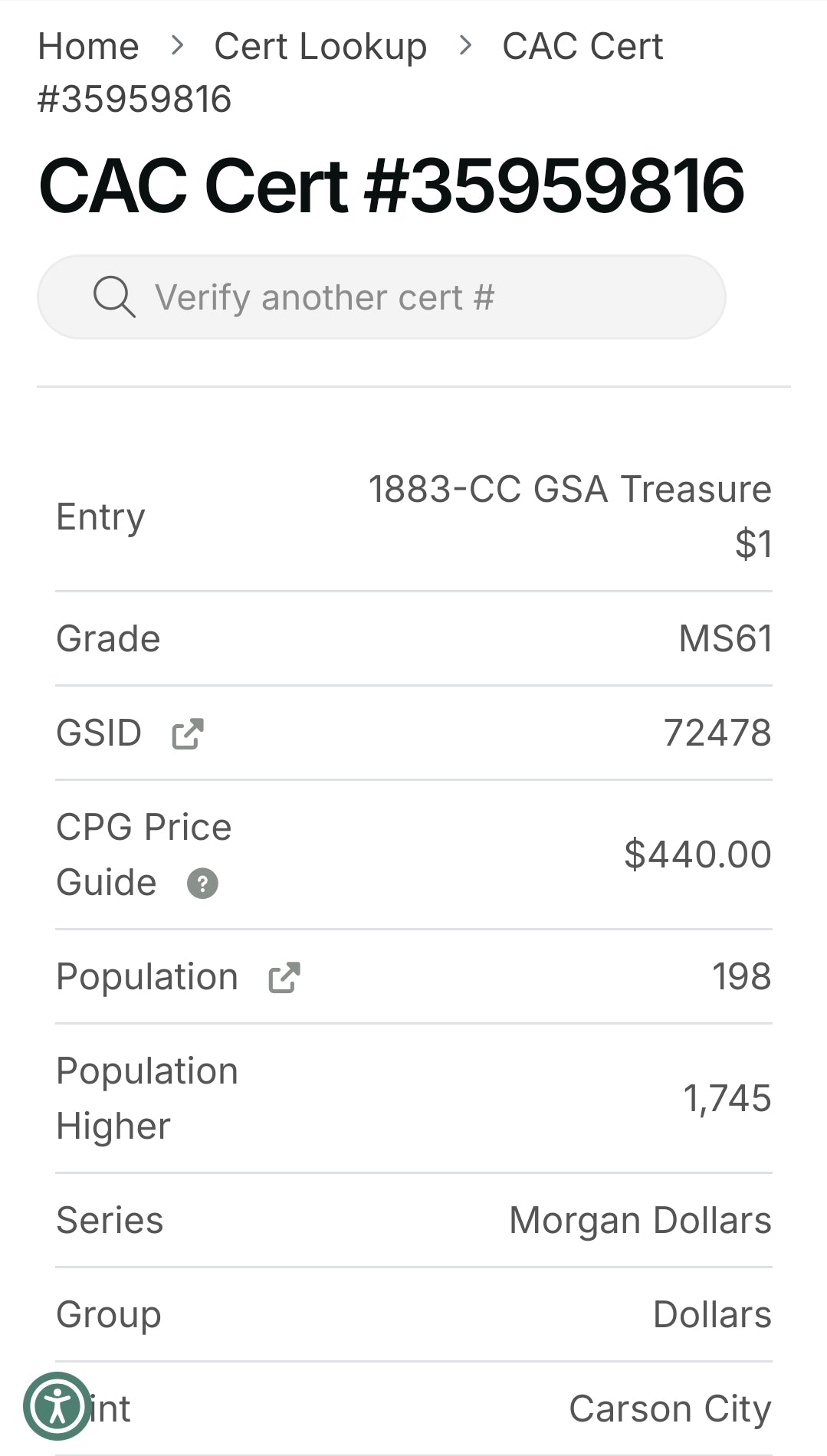The height and width of the screenshot is (1456, 827).
Task: Click the 1883-CC GSA Treasure $1 entry
Action: [x=569, y=516]
